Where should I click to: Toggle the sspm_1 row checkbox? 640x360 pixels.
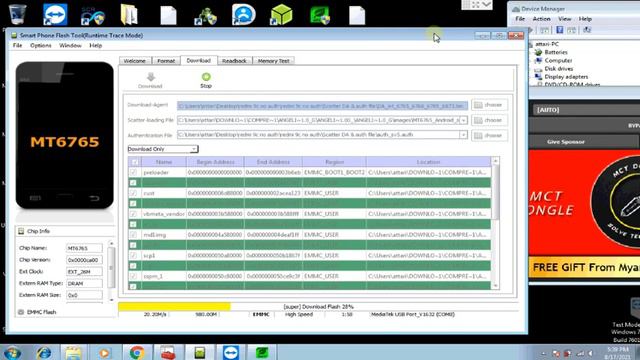coord(133,276)
